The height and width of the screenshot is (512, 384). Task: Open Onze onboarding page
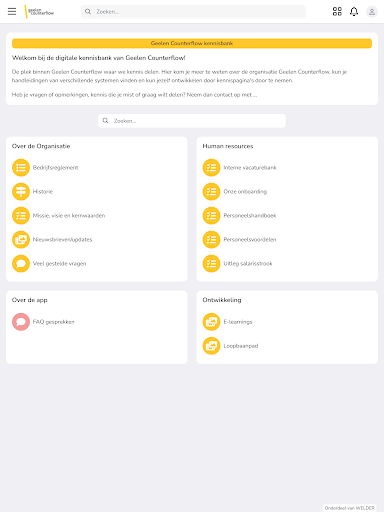(x=245, y=192)
